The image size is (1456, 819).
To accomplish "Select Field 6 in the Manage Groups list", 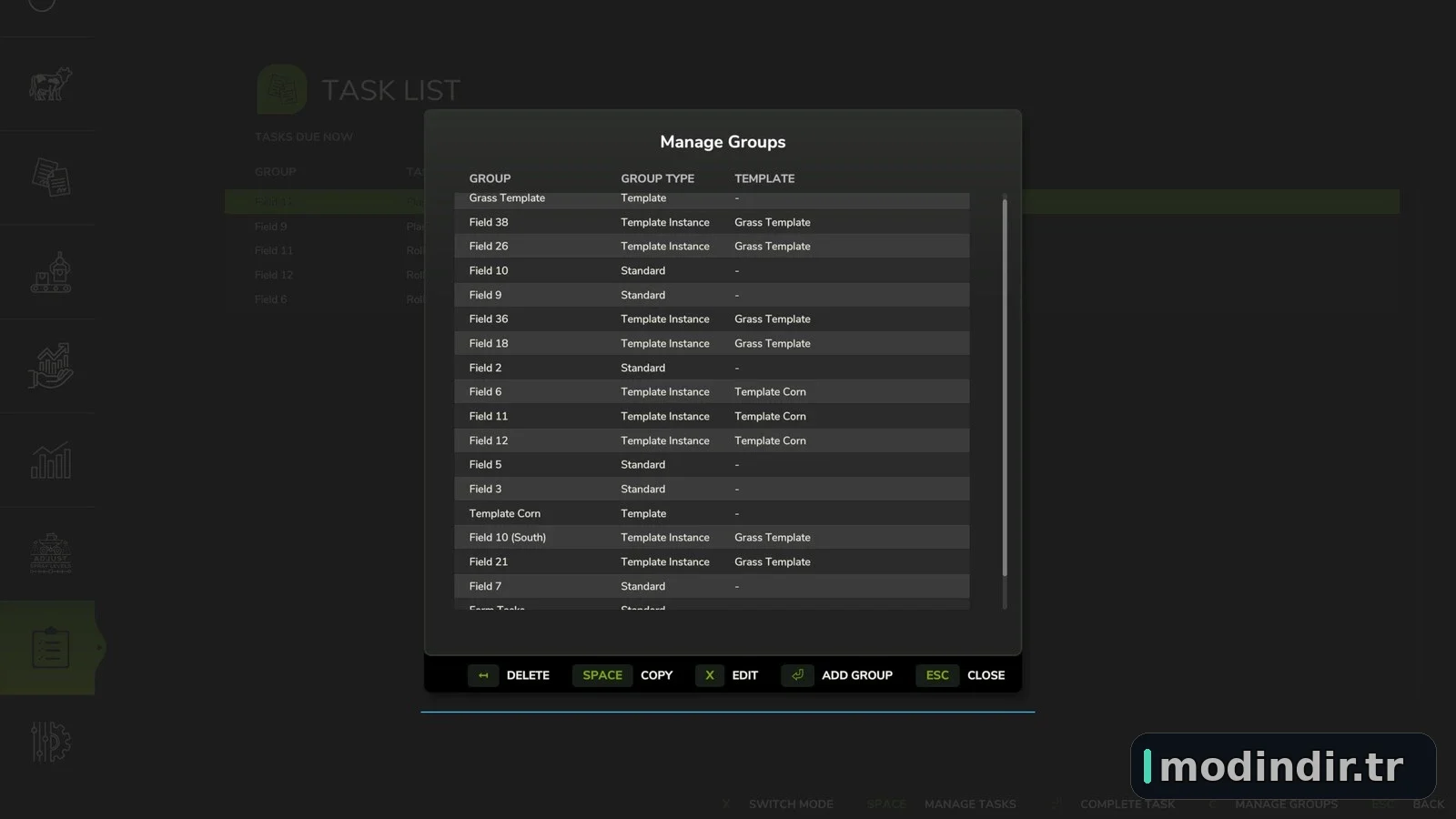I will [712, 392].
